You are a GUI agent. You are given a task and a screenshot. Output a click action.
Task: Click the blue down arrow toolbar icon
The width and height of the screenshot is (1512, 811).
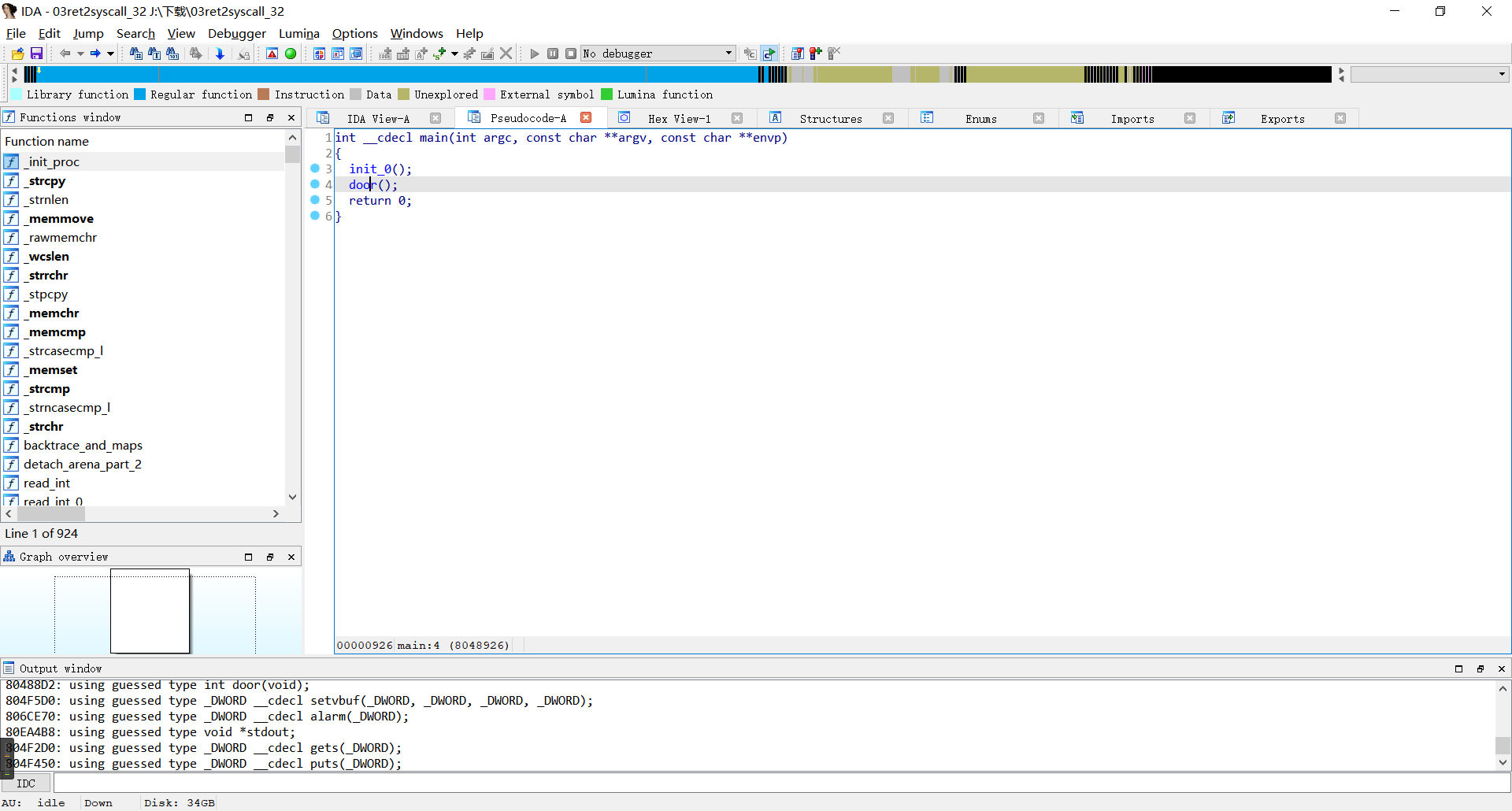220,54
